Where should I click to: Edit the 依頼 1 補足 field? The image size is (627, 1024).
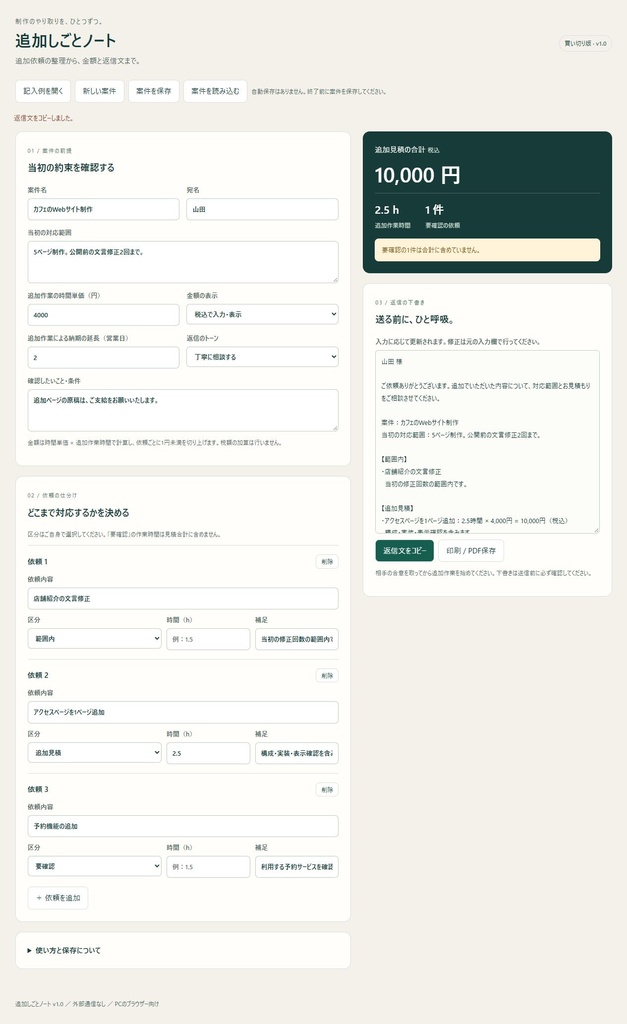pos(297,639)
